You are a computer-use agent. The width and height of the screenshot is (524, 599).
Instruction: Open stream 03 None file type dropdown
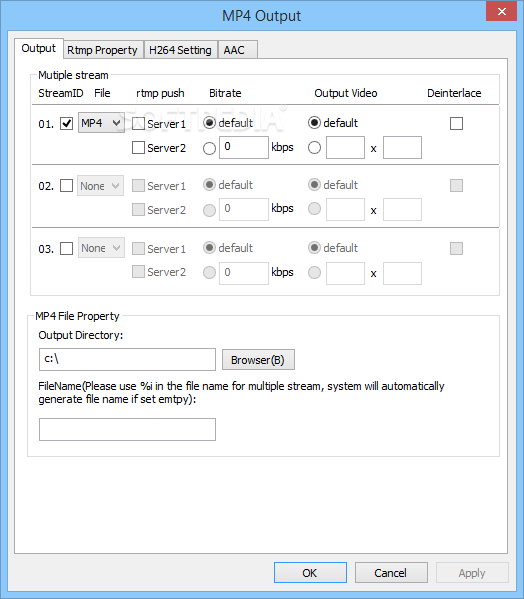point(101,248)
